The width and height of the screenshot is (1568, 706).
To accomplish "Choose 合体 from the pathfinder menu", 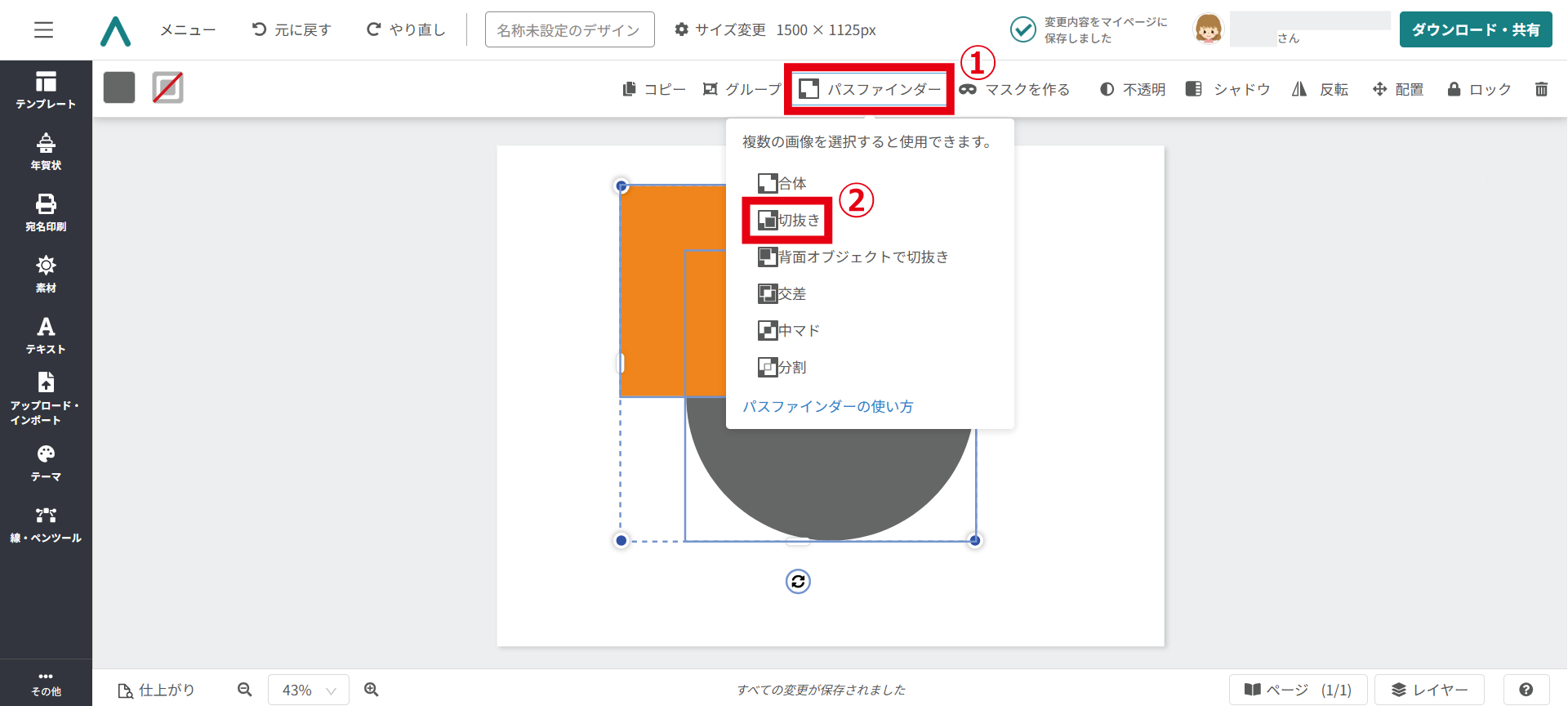I will point(782,183).
